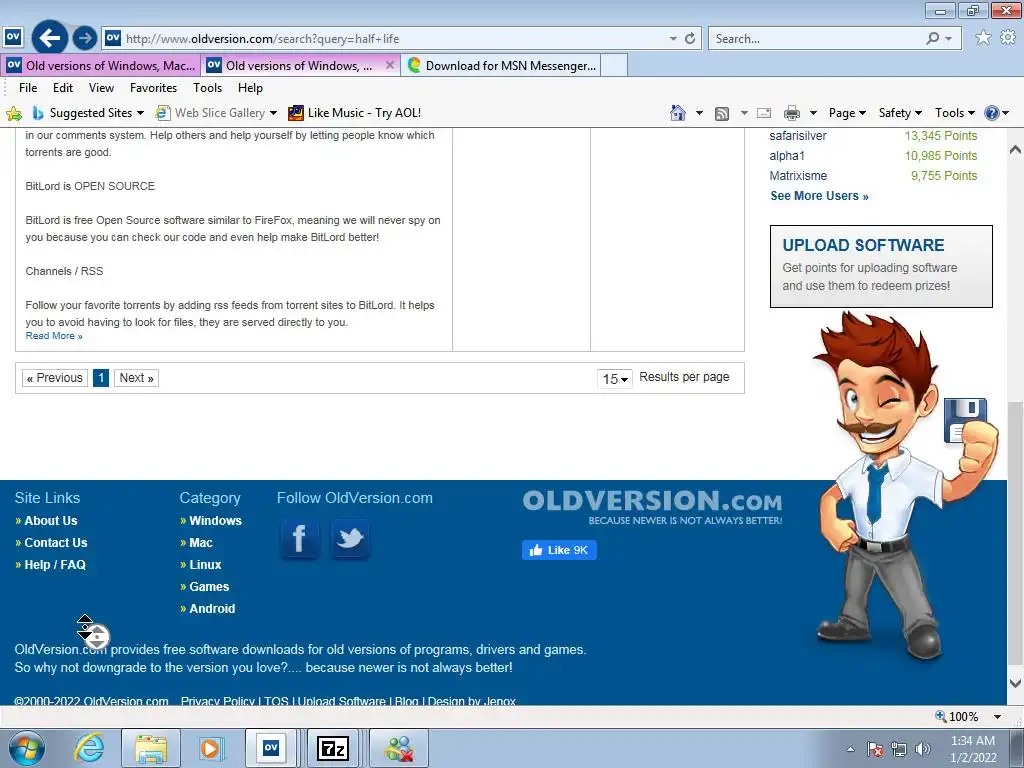Click the vertical scrollbar down arrow
Viewport: 1024px width, 768px height.
pos(1015,683)
